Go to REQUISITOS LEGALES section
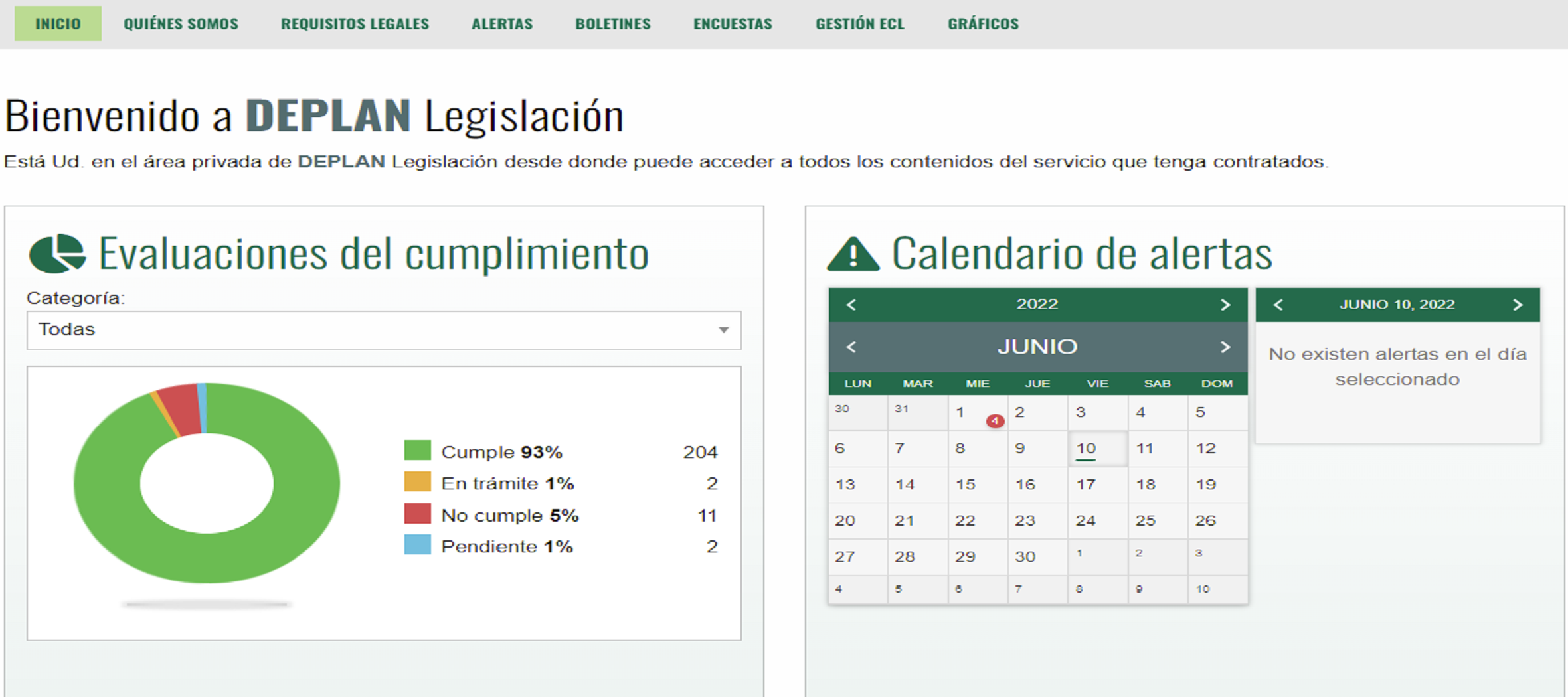This screenshot has width=1568, height=697. (355, 24)
